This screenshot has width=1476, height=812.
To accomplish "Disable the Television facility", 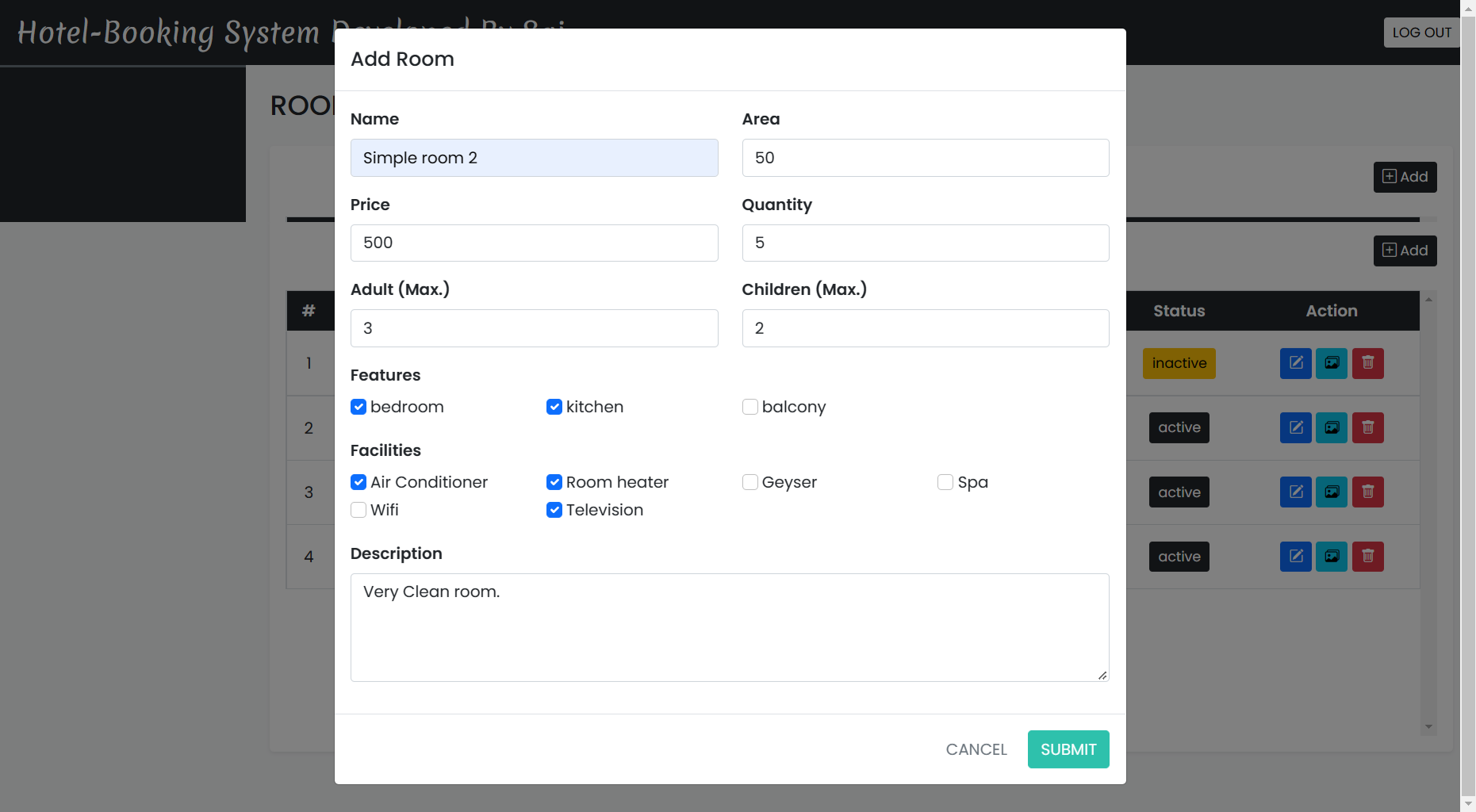I will point(554,510).
